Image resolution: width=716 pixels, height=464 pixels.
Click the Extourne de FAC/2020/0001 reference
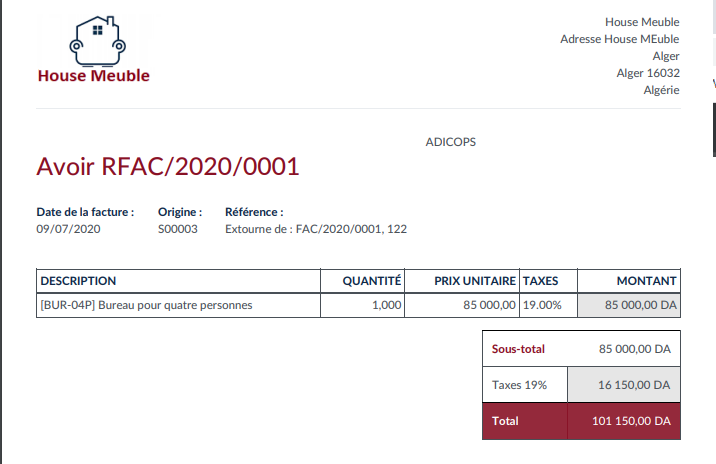[x=316, y=229]
